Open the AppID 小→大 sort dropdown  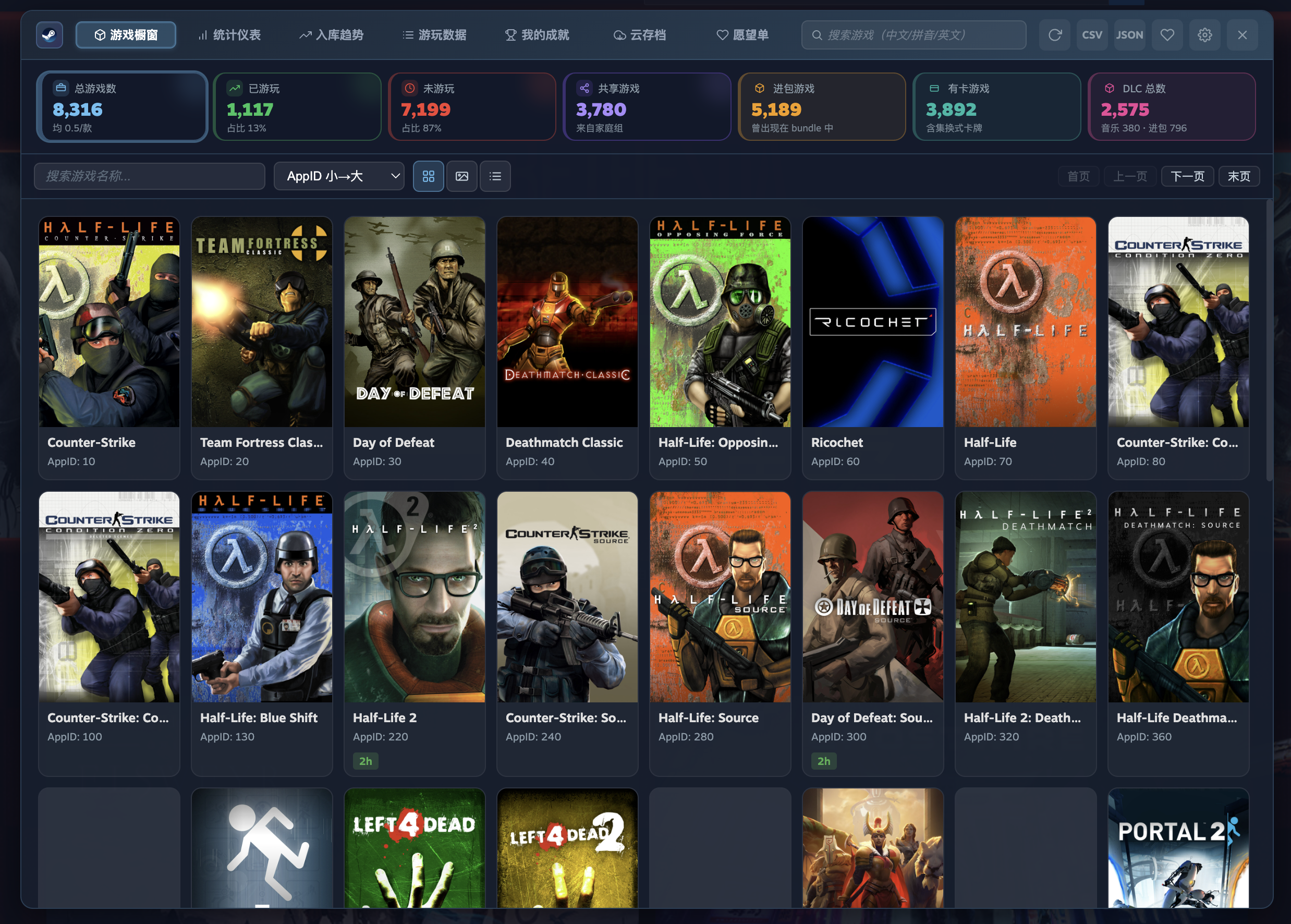click(339, 176)
